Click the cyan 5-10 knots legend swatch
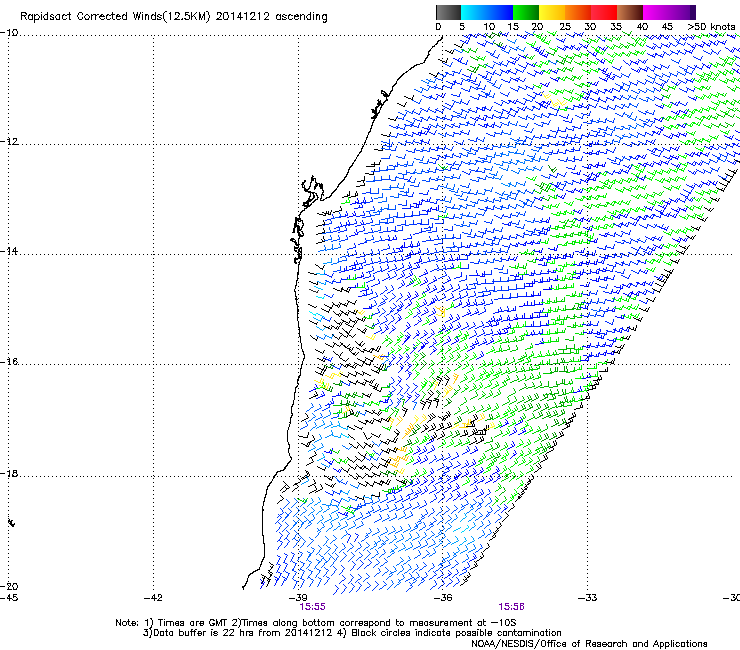The width and height of the screenshot is (740, 650). coord(474,12)
